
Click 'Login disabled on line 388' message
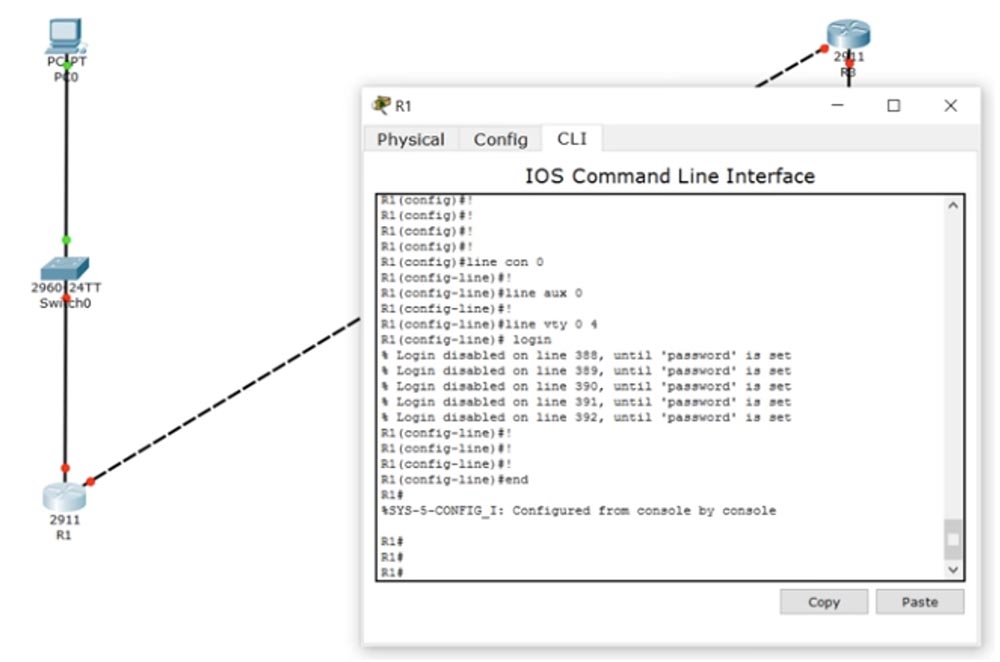click(x=586, y=355)
